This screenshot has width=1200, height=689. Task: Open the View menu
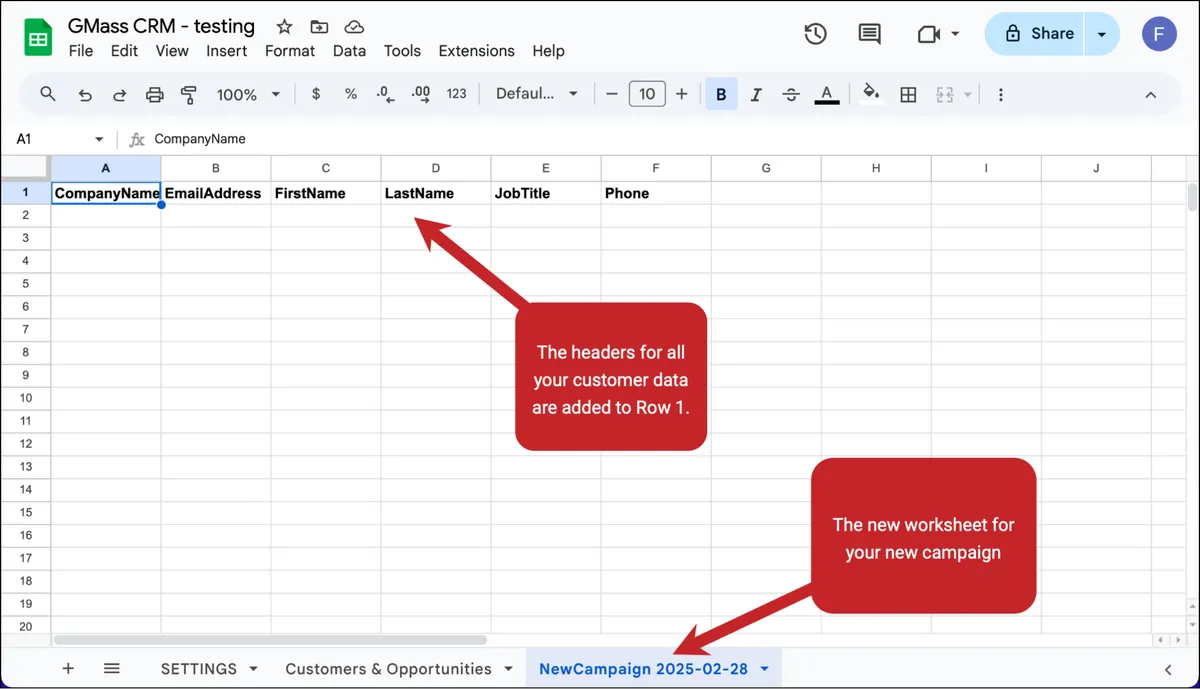coord(172,51)
